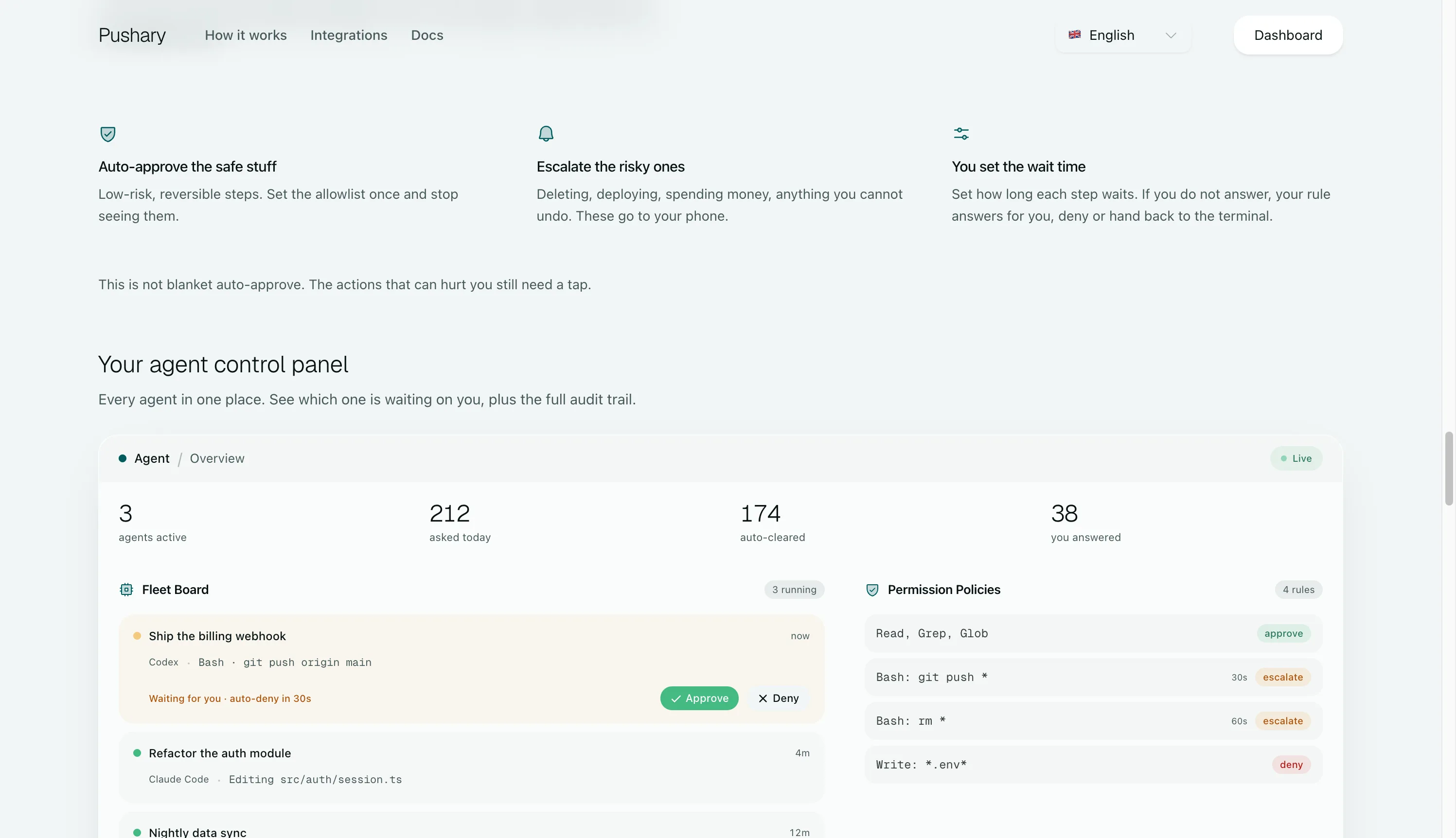The height and width of the screenshot is (838, 1456).
Task: Click the green status dot beside Nightly data sync
Action: point(137,832)
